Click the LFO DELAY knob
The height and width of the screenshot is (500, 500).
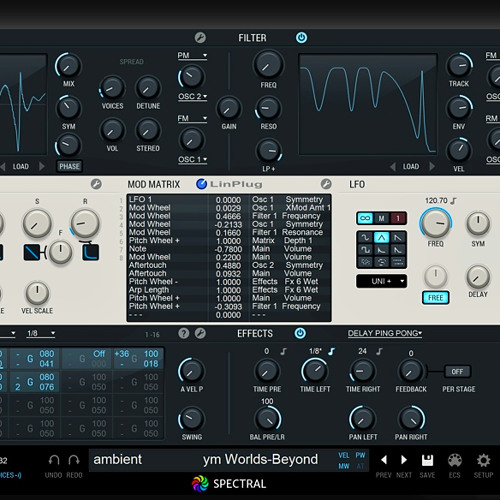(x=478, y=278)
